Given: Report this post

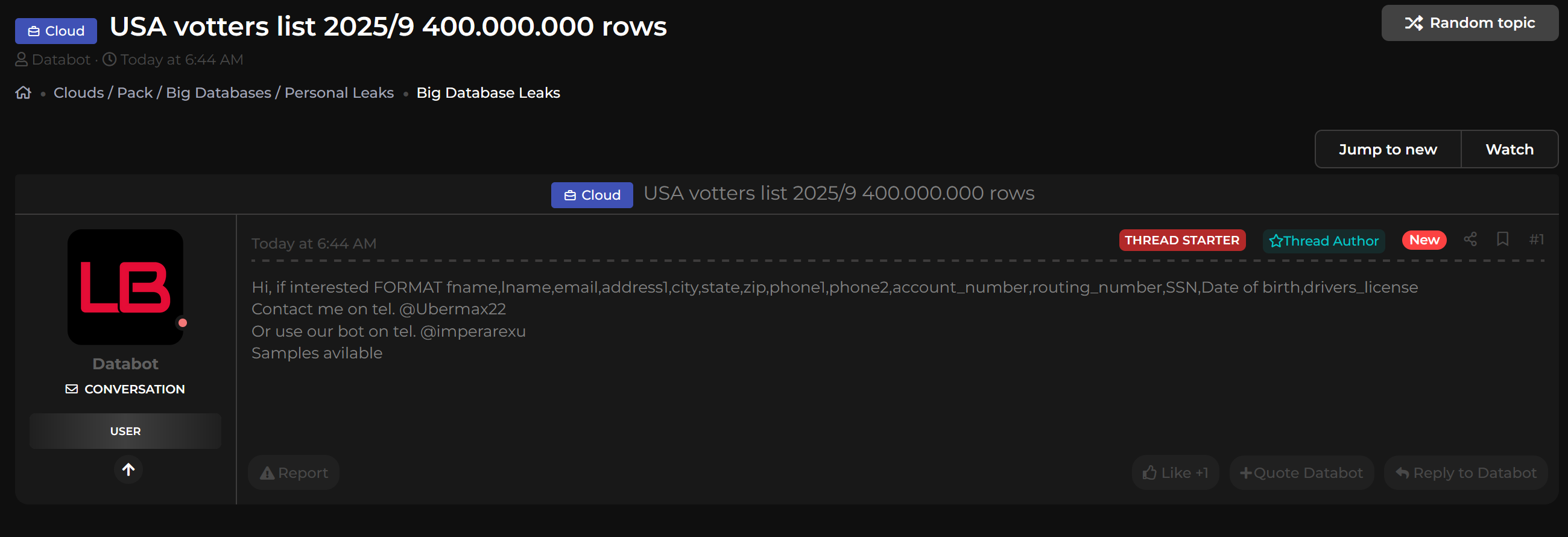Looking at the screenshot, I should pyautogui.click(x=294, y=473).
